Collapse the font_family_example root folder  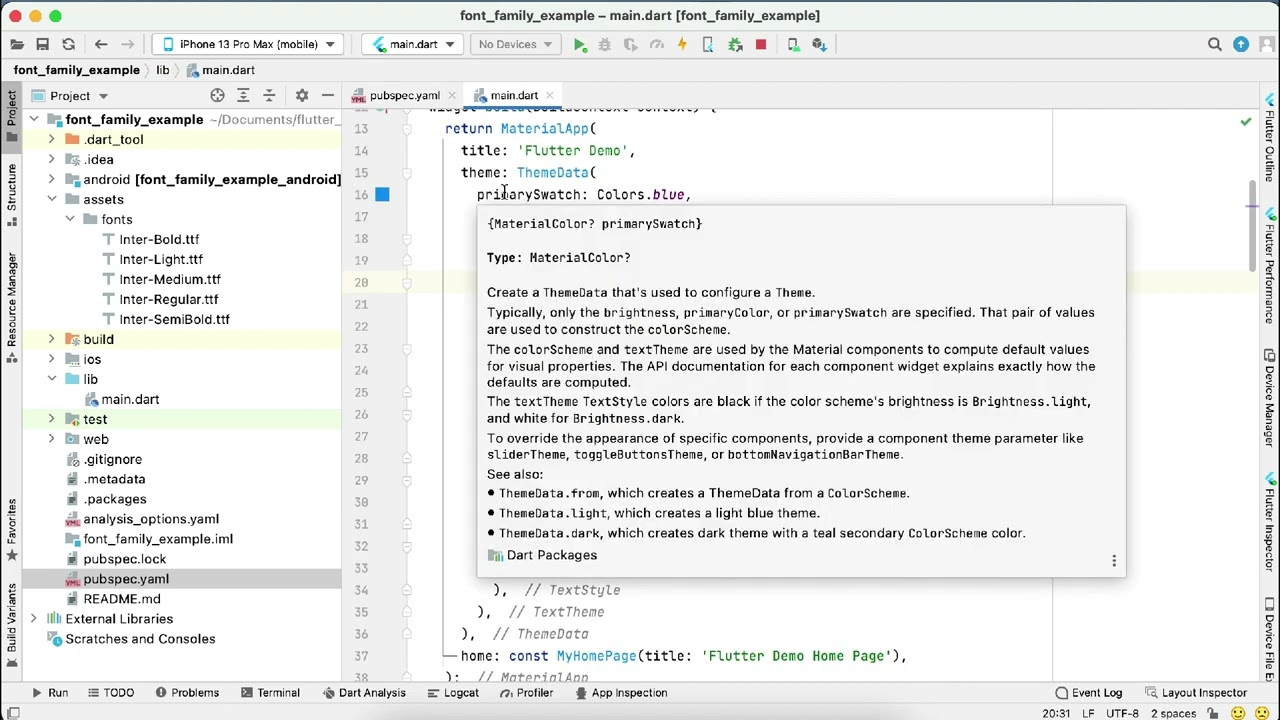[34, 119]
